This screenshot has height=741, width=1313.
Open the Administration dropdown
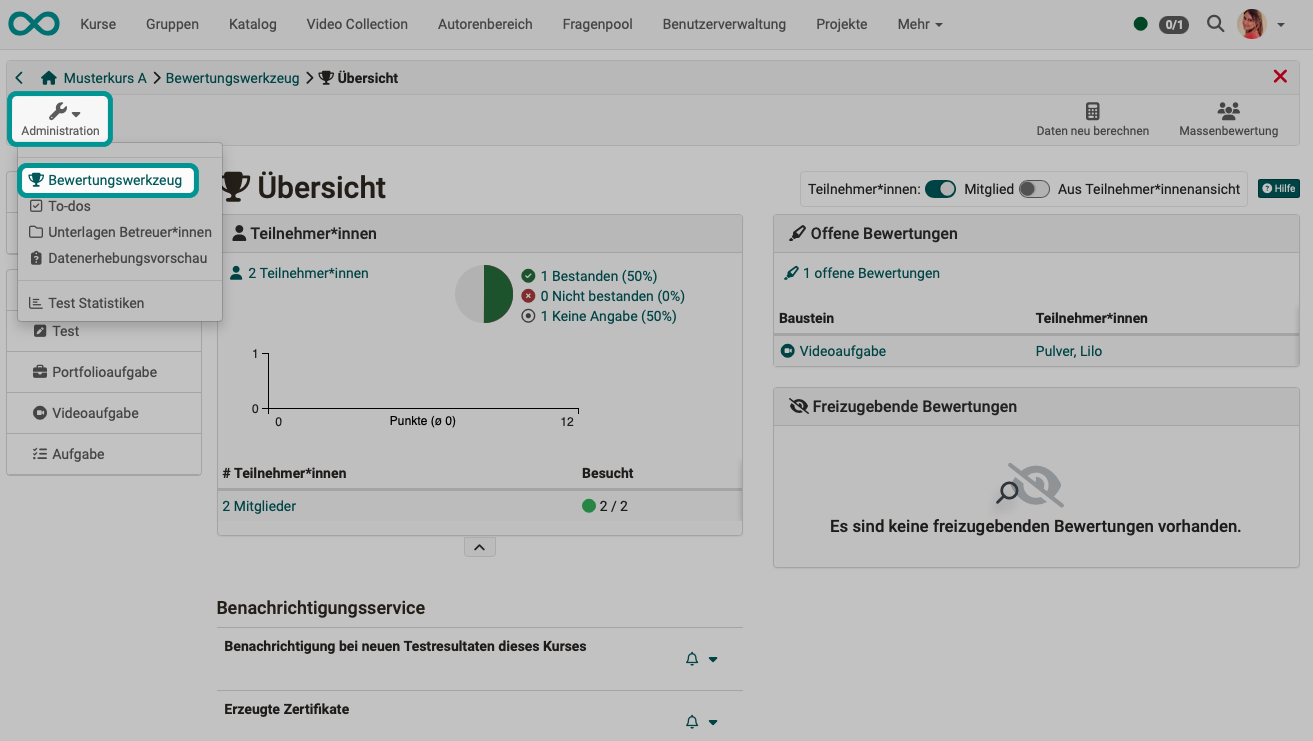(59, 118)
